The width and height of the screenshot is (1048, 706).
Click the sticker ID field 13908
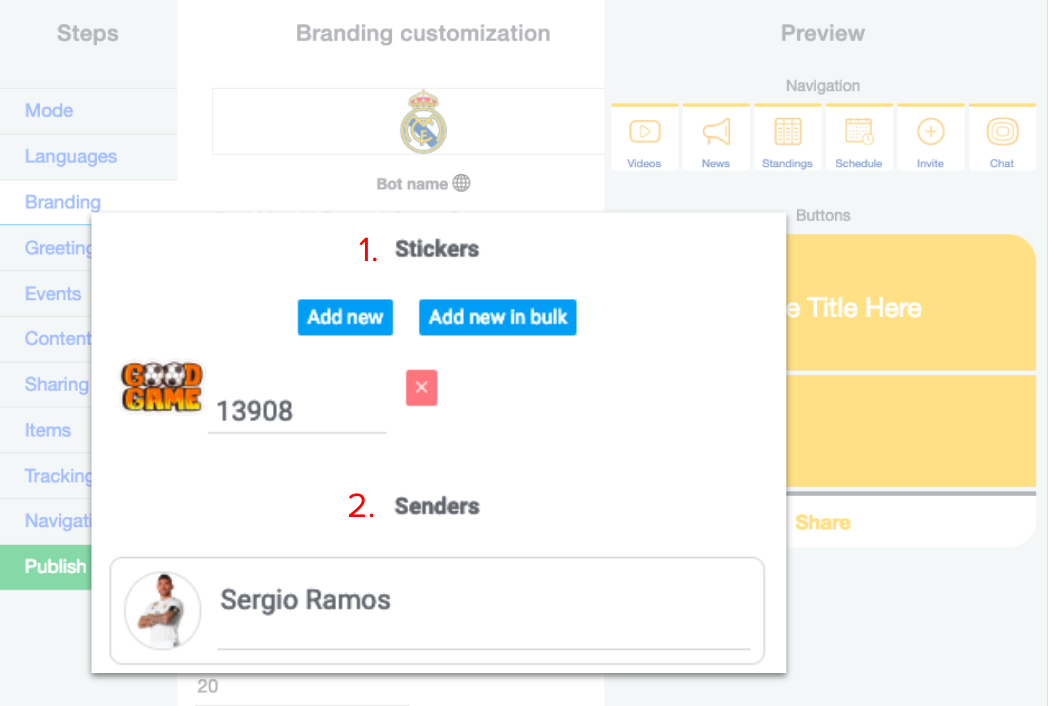pos(296,411)
